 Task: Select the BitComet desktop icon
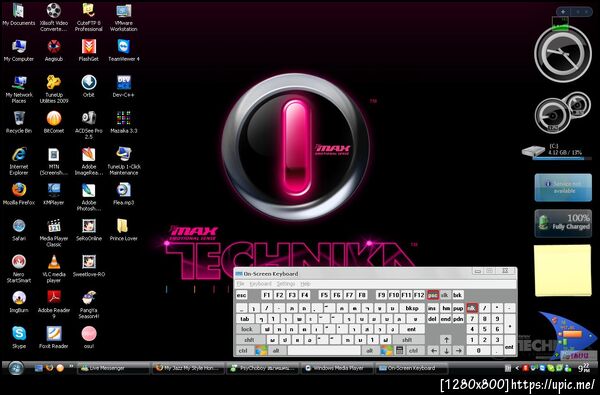point(54,122)
